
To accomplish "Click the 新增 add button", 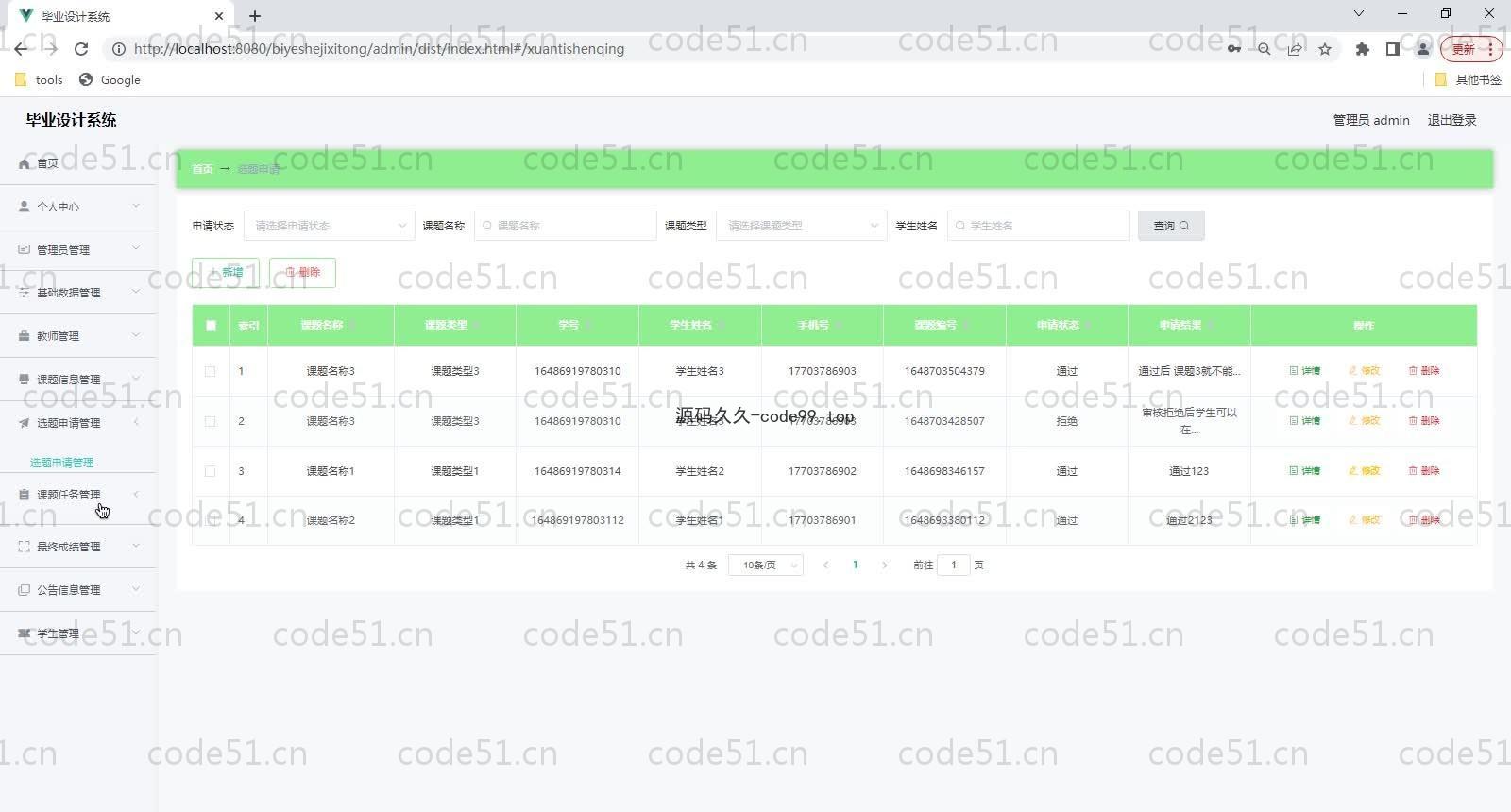I will [226, 272].
